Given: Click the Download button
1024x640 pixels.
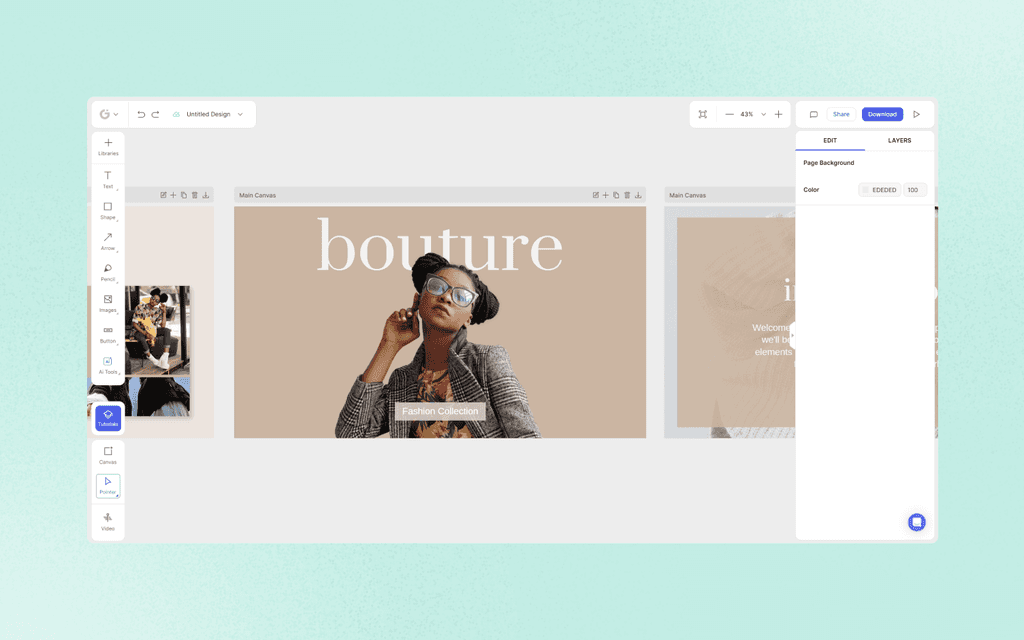Looking at the screenshot, I should click(x=882, y=113).
